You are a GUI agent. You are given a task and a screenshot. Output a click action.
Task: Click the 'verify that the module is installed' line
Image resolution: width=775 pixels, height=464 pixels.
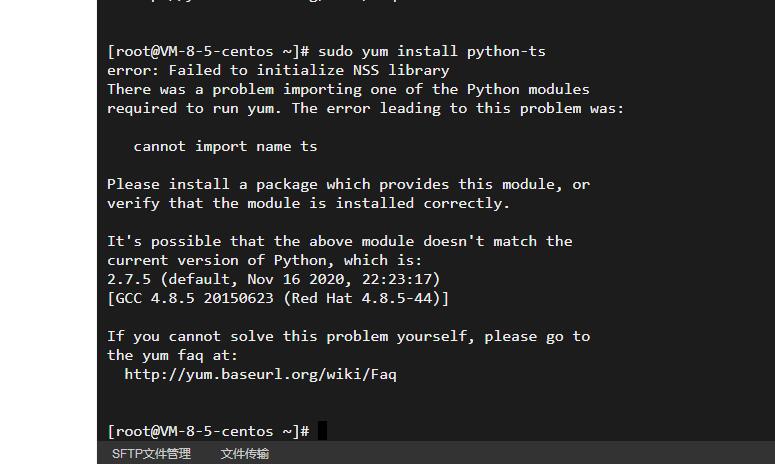[x=308, y=203]
